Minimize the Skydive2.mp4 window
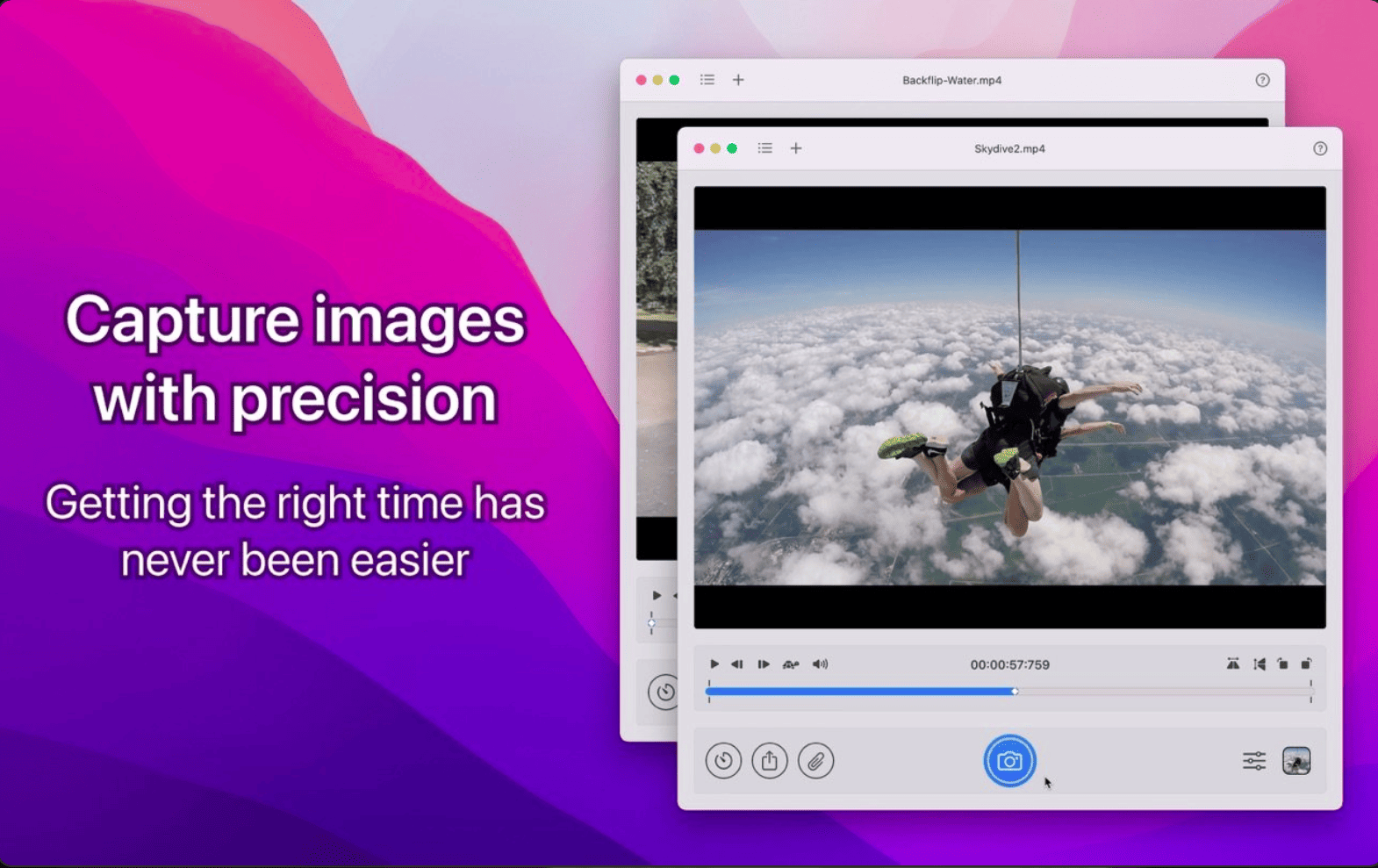This screenshot has width=1378, height=868. tap(715, 148)
